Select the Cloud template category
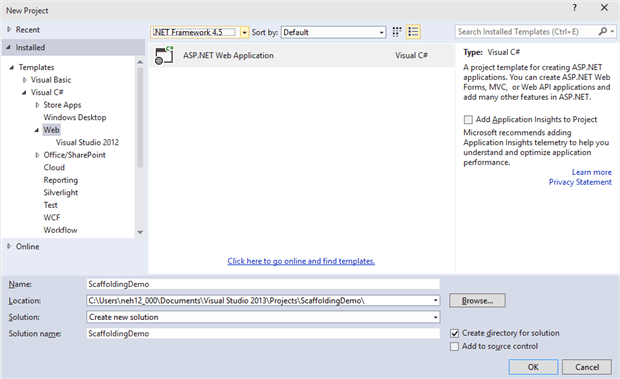 54,168
